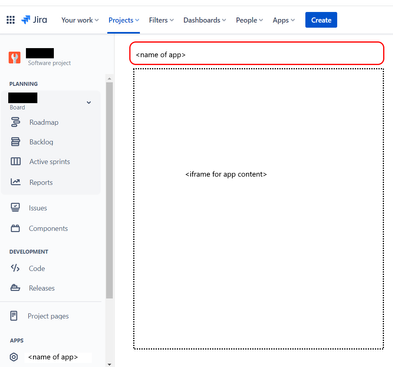The image size is (393, 367).
Task: Click the Backlog icon in sidebar
Action: [x=15, y=142]
